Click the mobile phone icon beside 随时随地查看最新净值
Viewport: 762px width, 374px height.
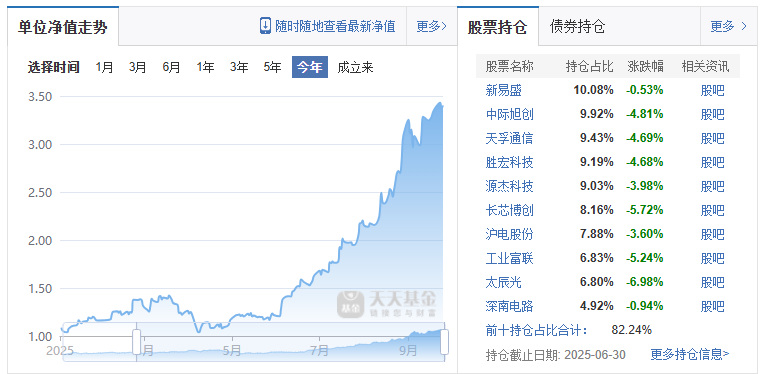pyautogui.click(x=265, y=26)
